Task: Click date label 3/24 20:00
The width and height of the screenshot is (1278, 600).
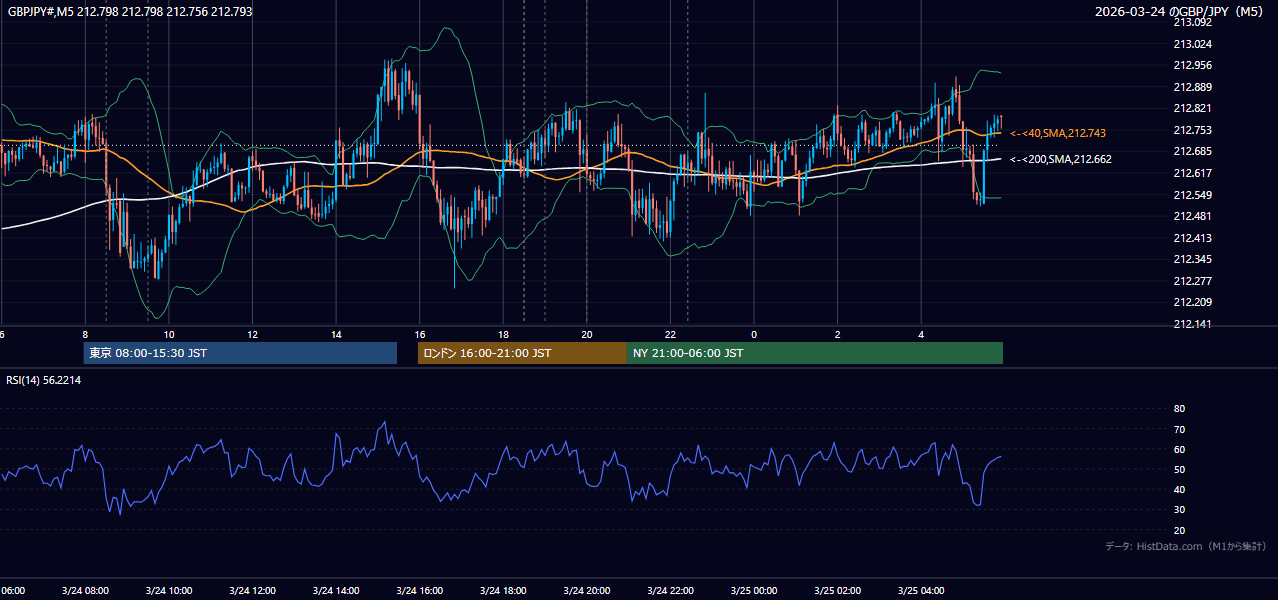Action: [587, 591]
